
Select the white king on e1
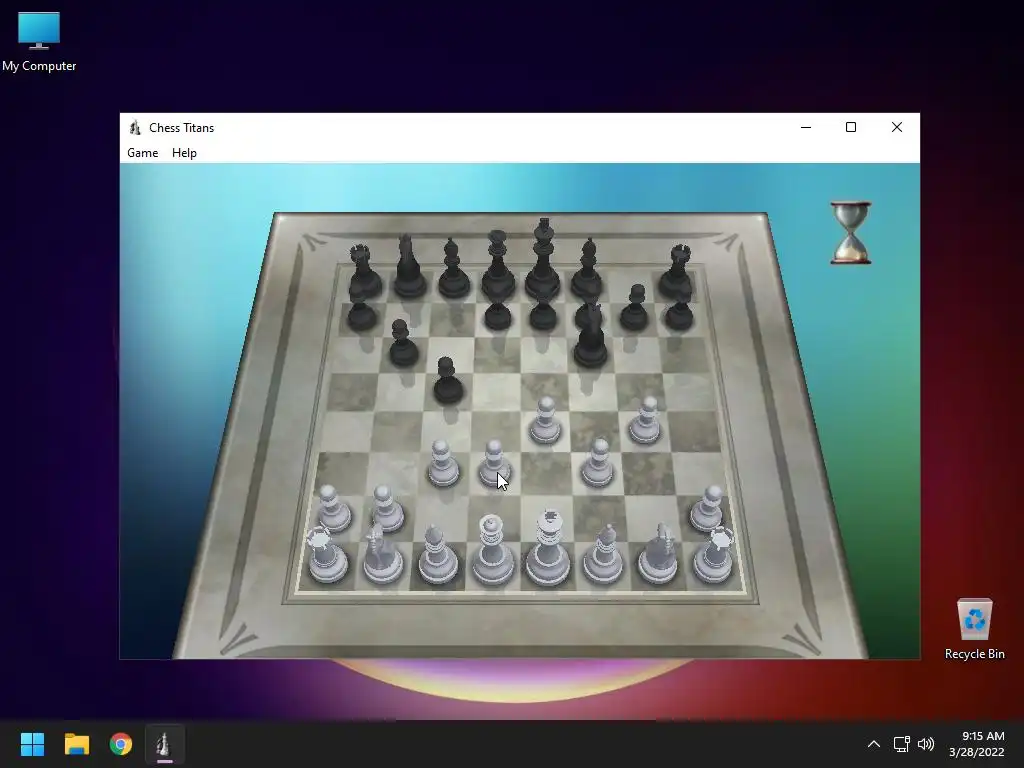pyautogui.click(x=548, y=547)
